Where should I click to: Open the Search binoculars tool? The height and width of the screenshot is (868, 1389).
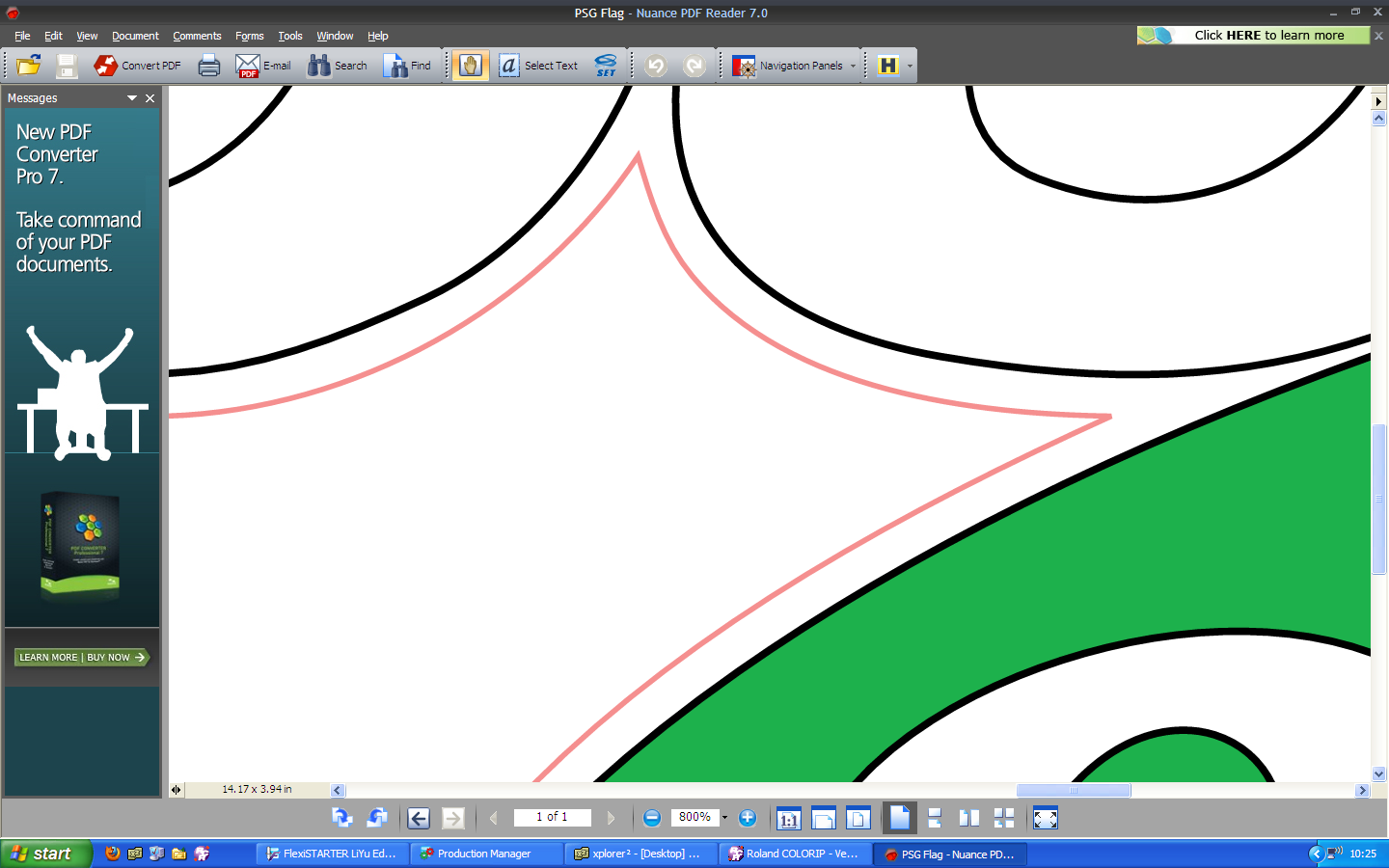[338, 66]
